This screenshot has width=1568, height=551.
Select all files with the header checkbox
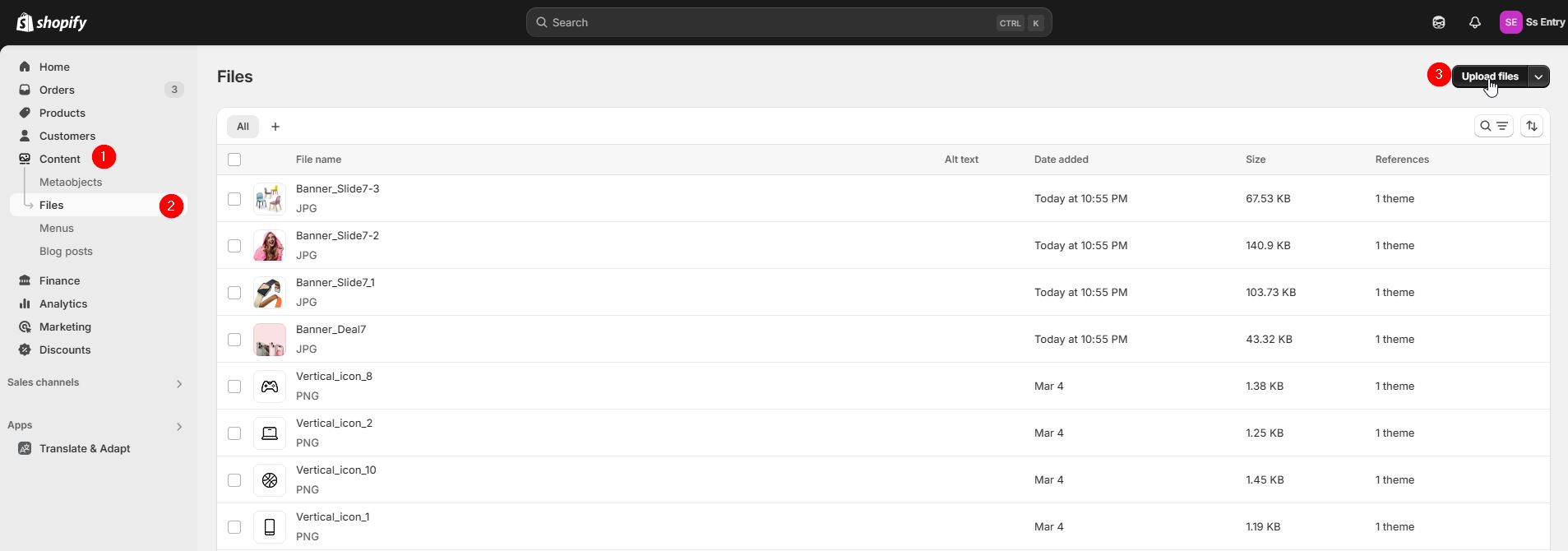tap(235, 160)
